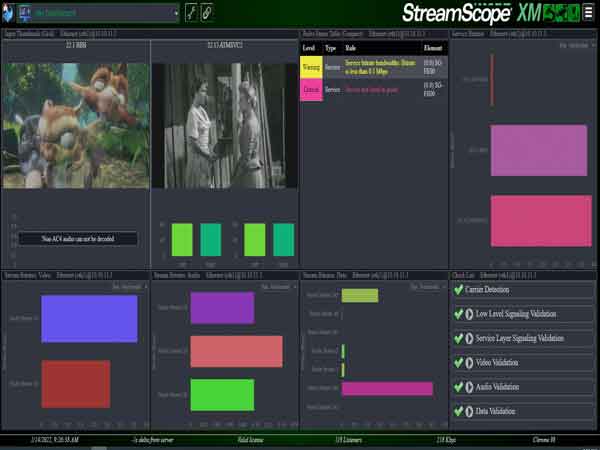This screenshot has height=450, width=600.
Task: Click the monitor icon beside source name
Action: click(25, 13)
